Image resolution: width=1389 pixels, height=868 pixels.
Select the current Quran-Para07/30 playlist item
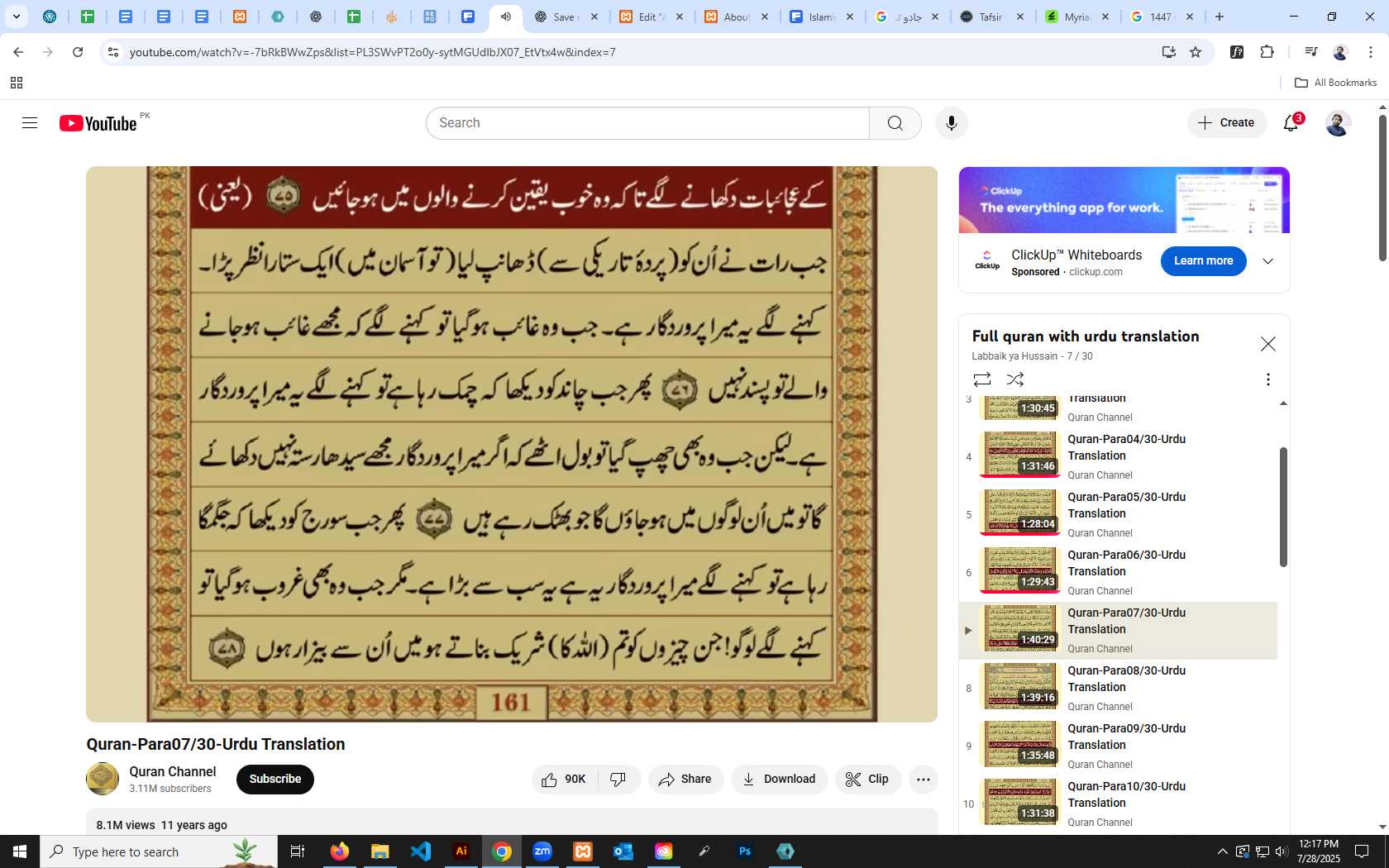[1118, 630]
